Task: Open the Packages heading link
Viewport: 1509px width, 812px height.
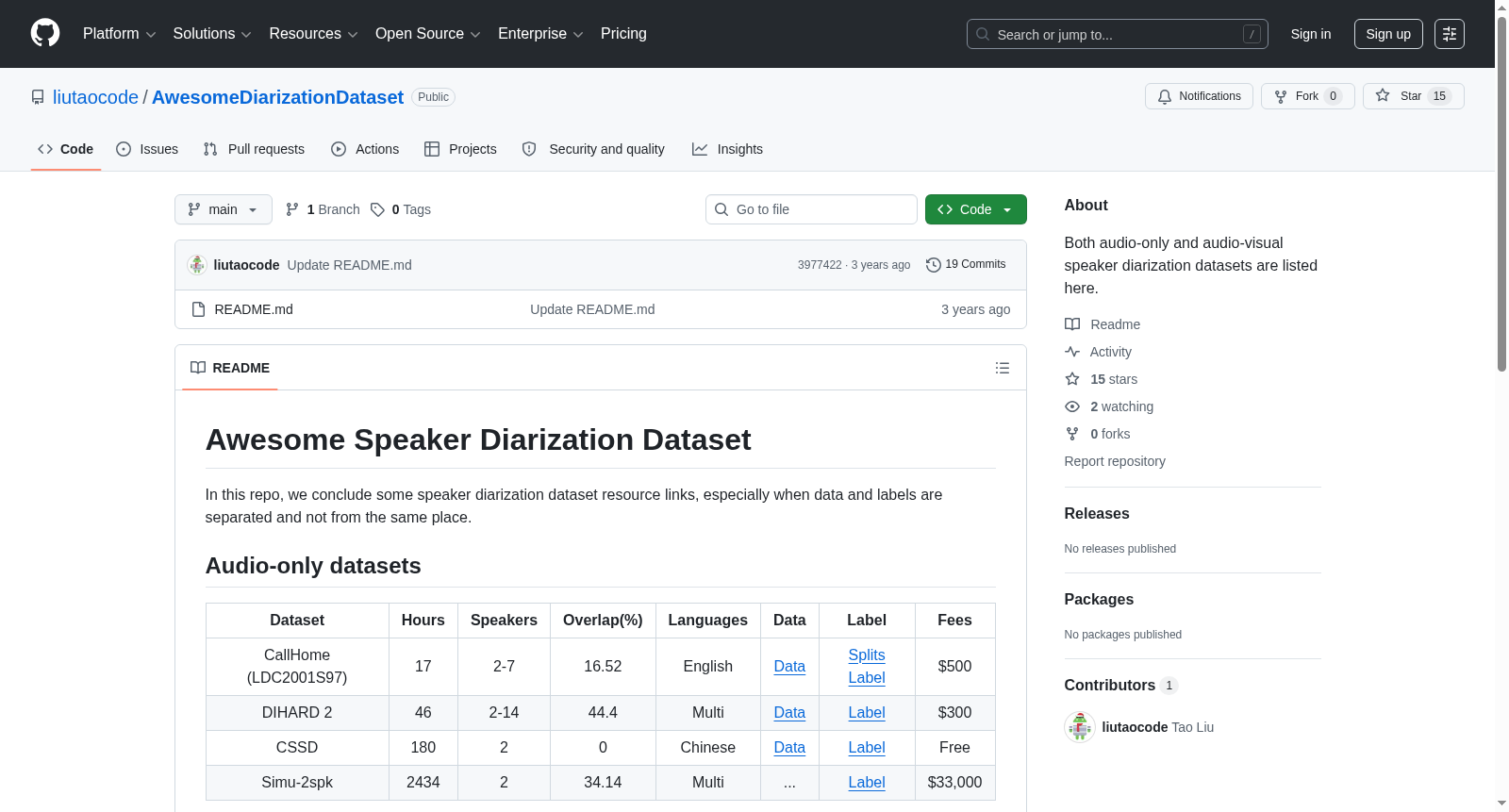Action: (1099, 600)
